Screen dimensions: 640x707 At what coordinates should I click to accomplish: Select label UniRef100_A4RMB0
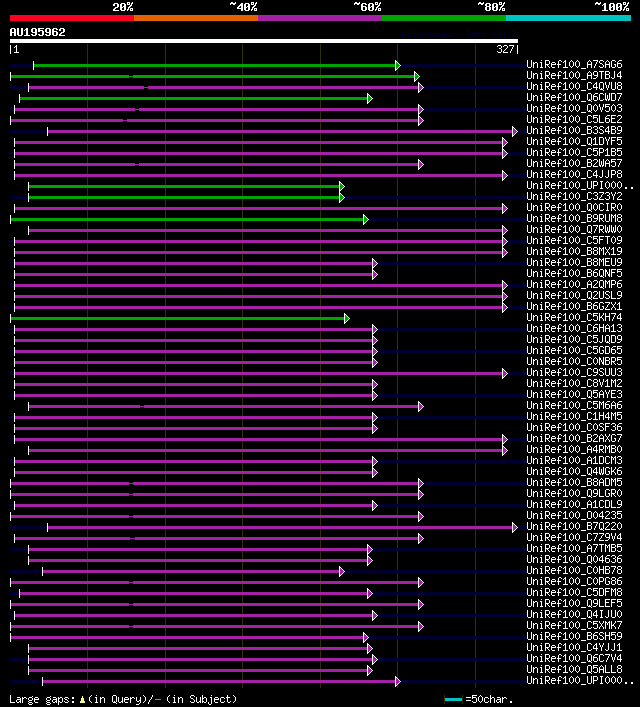tap(574, 450)
